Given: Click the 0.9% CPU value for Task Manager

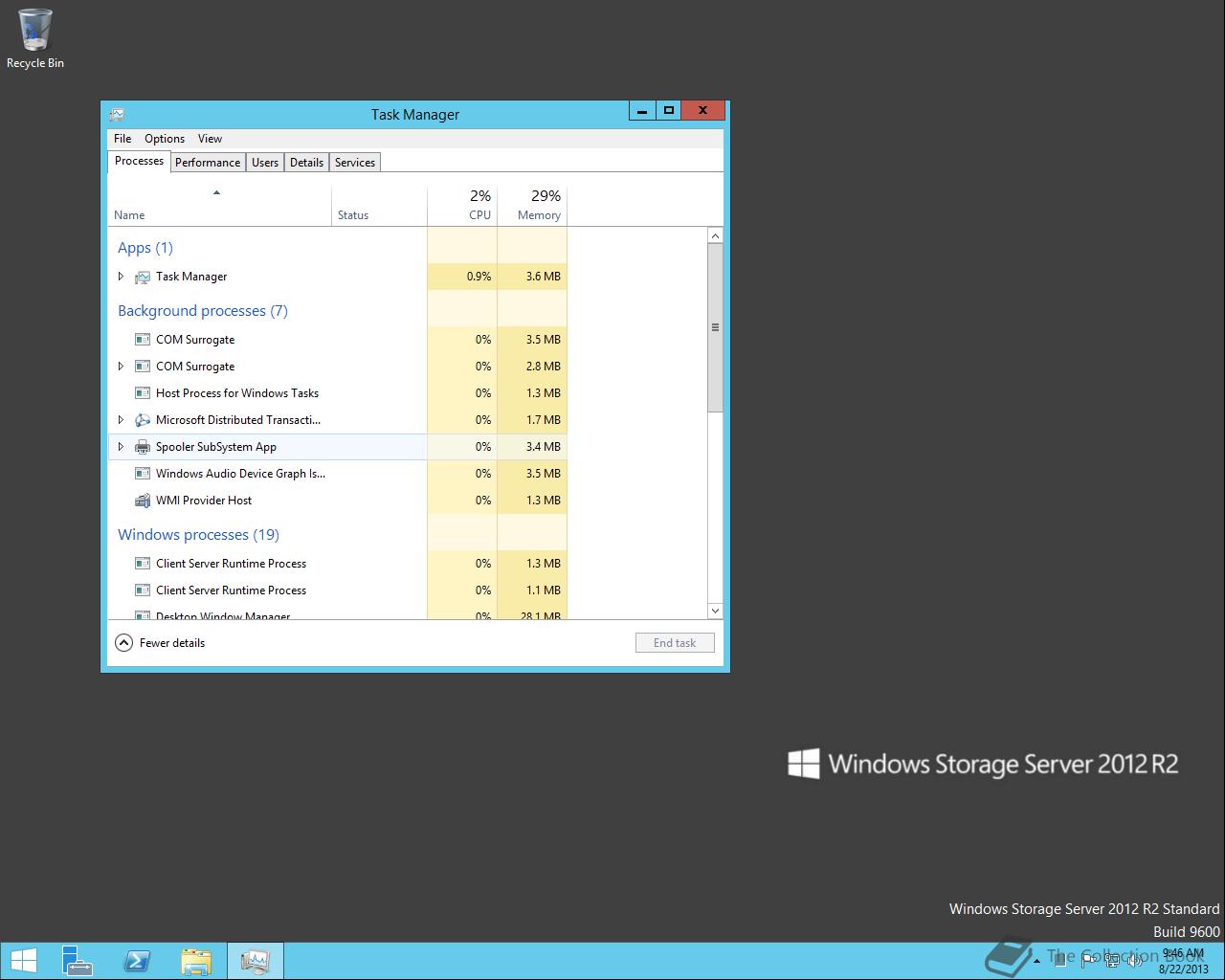Looking at the screenshot, I should pyautogui.click(x=479, y=277).
